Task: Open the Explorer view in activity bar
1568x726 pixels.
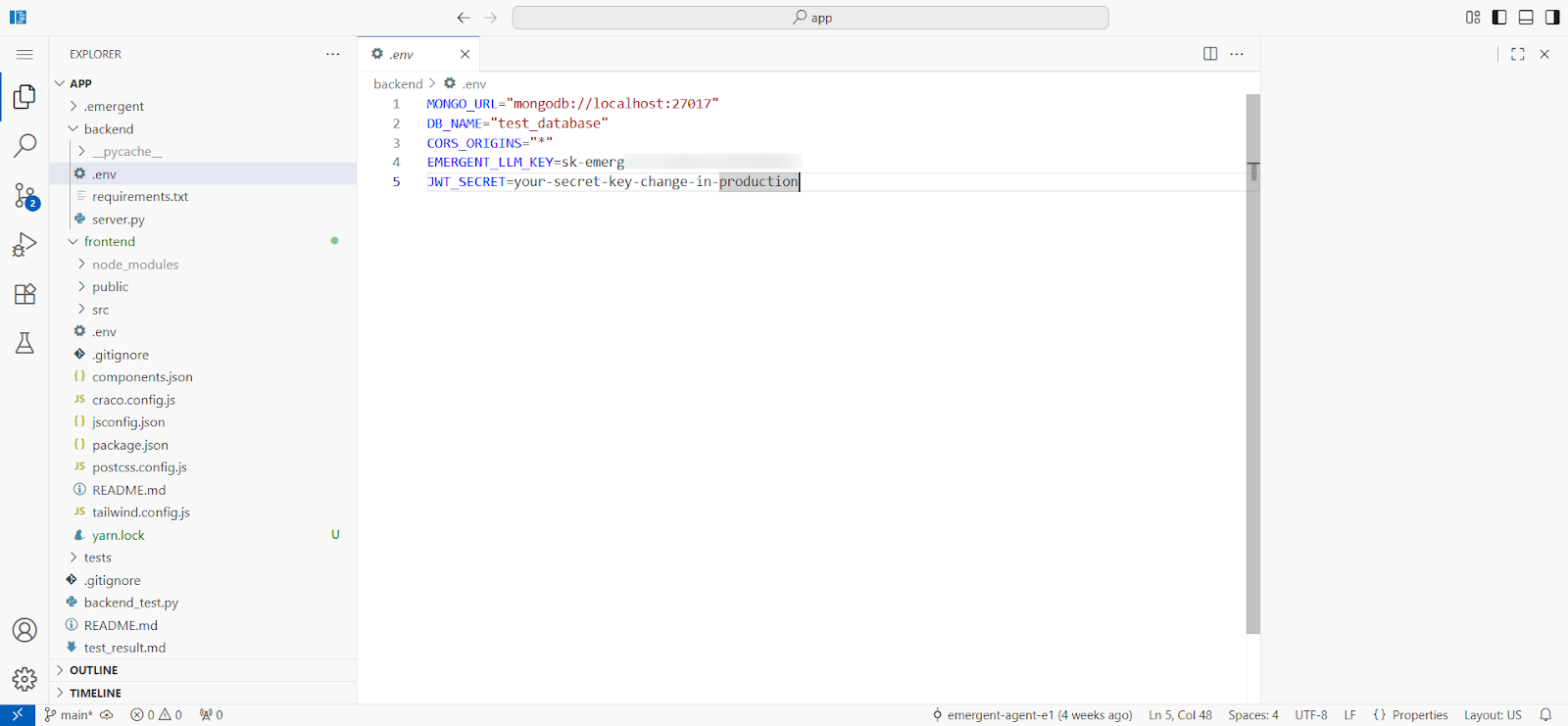Action: coord(24,96)
